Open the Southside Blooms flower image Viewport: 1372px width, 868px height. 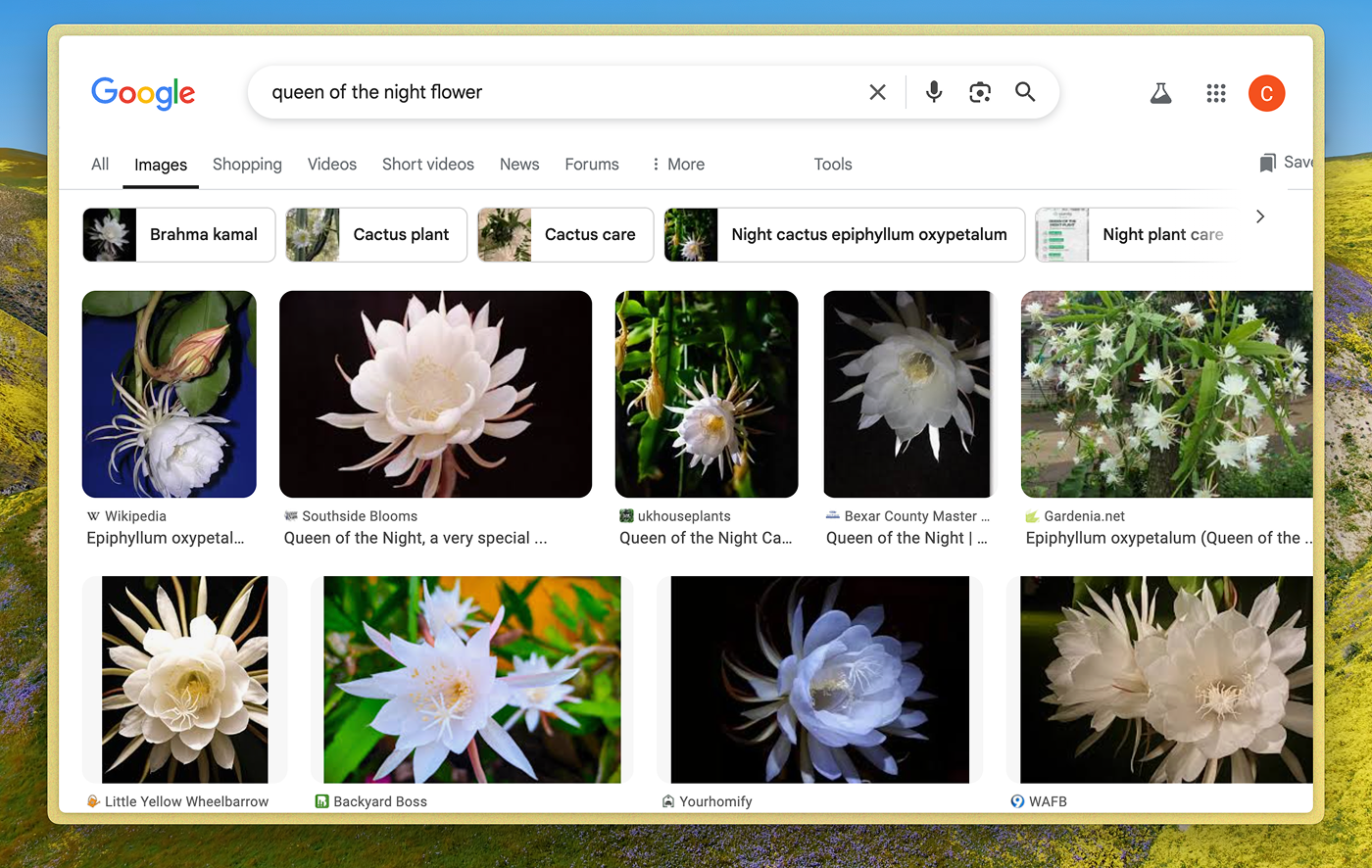(x=436, y=394)
